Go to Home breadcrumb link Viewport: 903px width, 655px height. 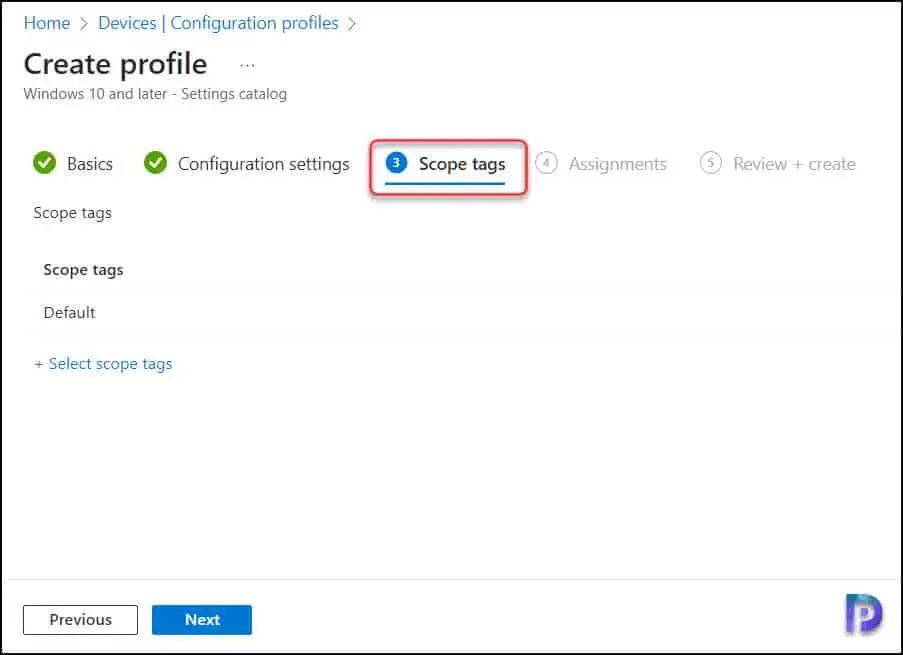47,23
